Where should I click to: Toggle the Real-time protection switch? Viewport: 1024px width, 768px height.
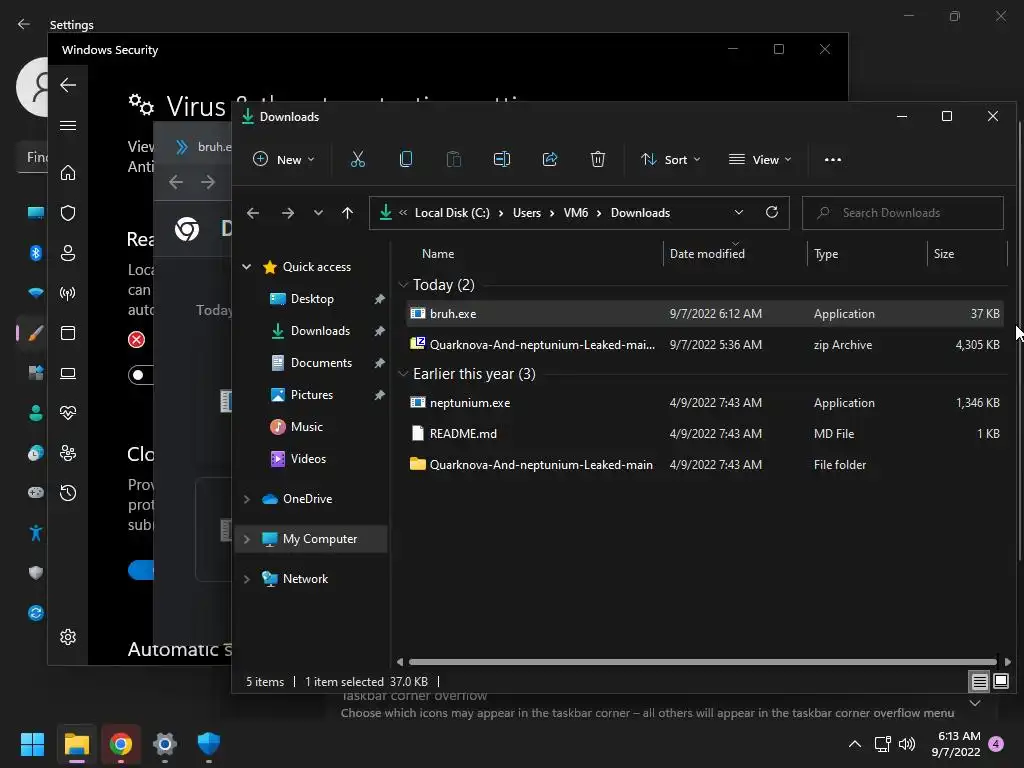coord(140,375)
